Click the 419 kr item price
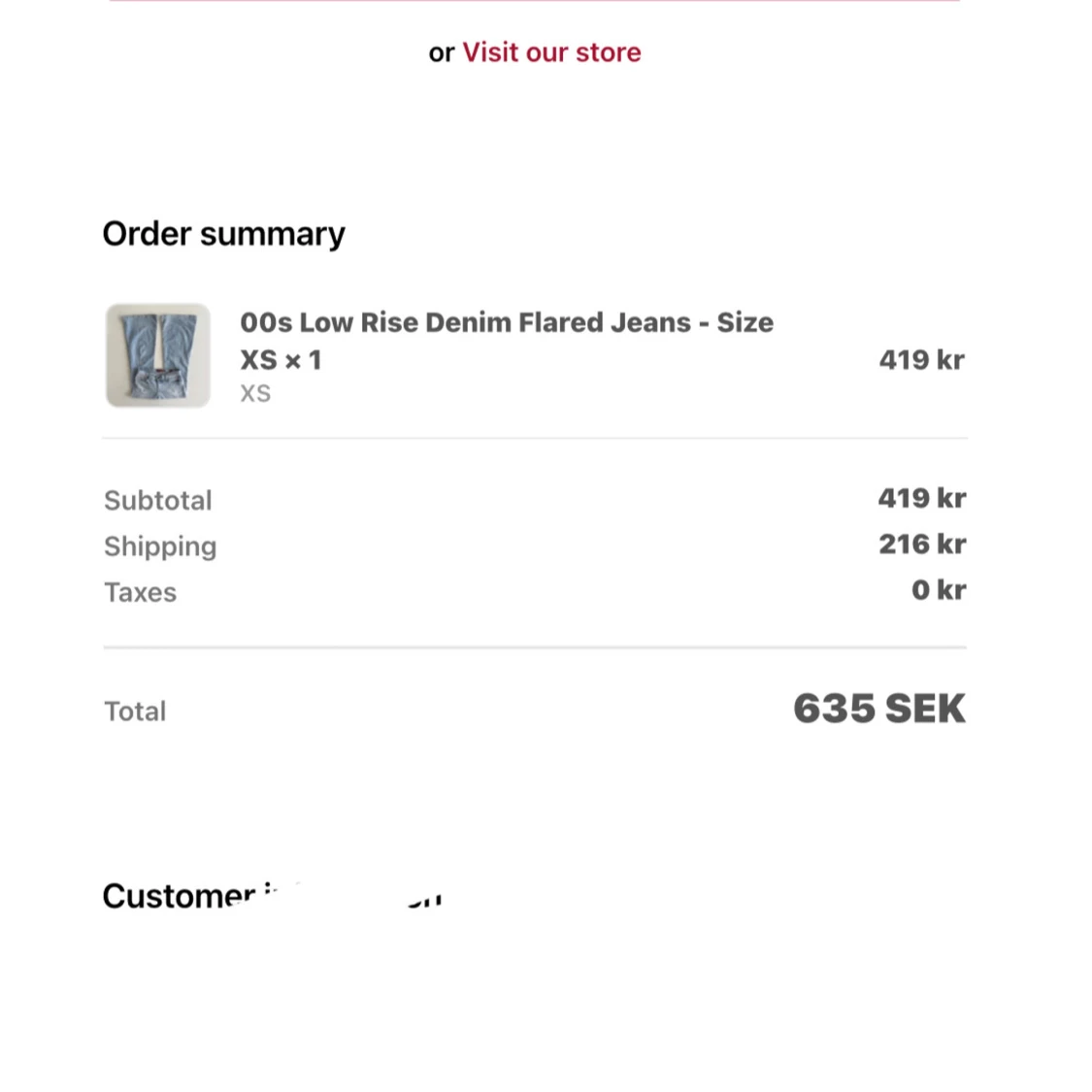Image resolution: width=1092 pixels, height=1092 pixels. (921, 360)
